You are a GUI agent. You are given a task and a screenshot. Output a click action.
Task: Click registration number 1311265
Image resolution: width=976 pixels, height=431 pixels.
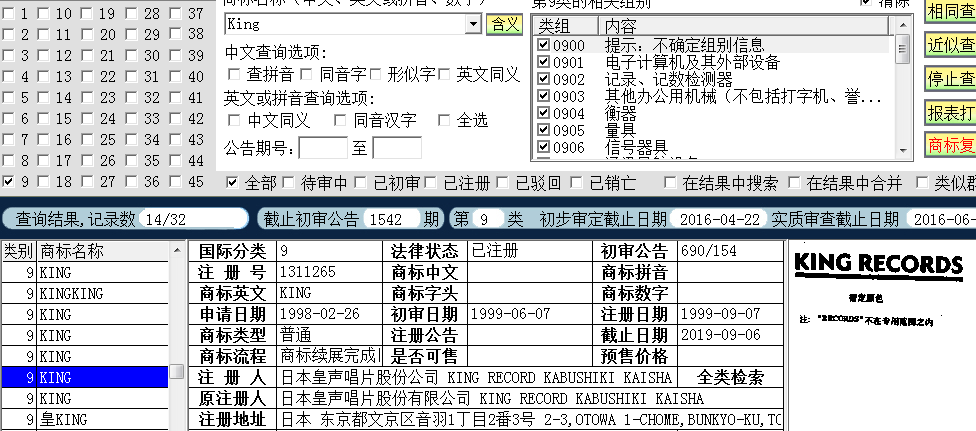307,272
